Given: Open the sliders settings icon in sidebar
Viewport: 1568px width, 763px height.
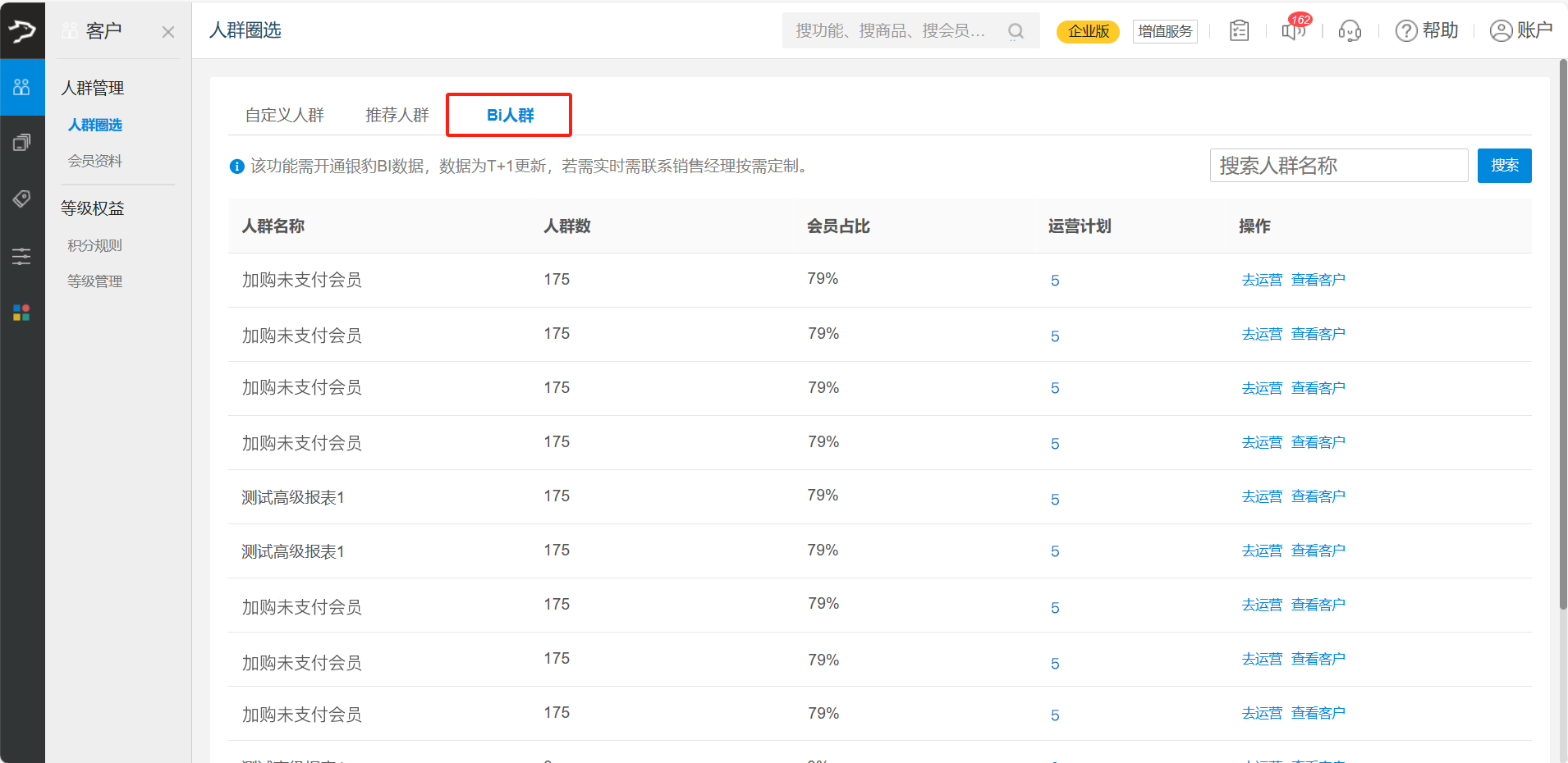Looking at the screenshot, I should point(22,257).
